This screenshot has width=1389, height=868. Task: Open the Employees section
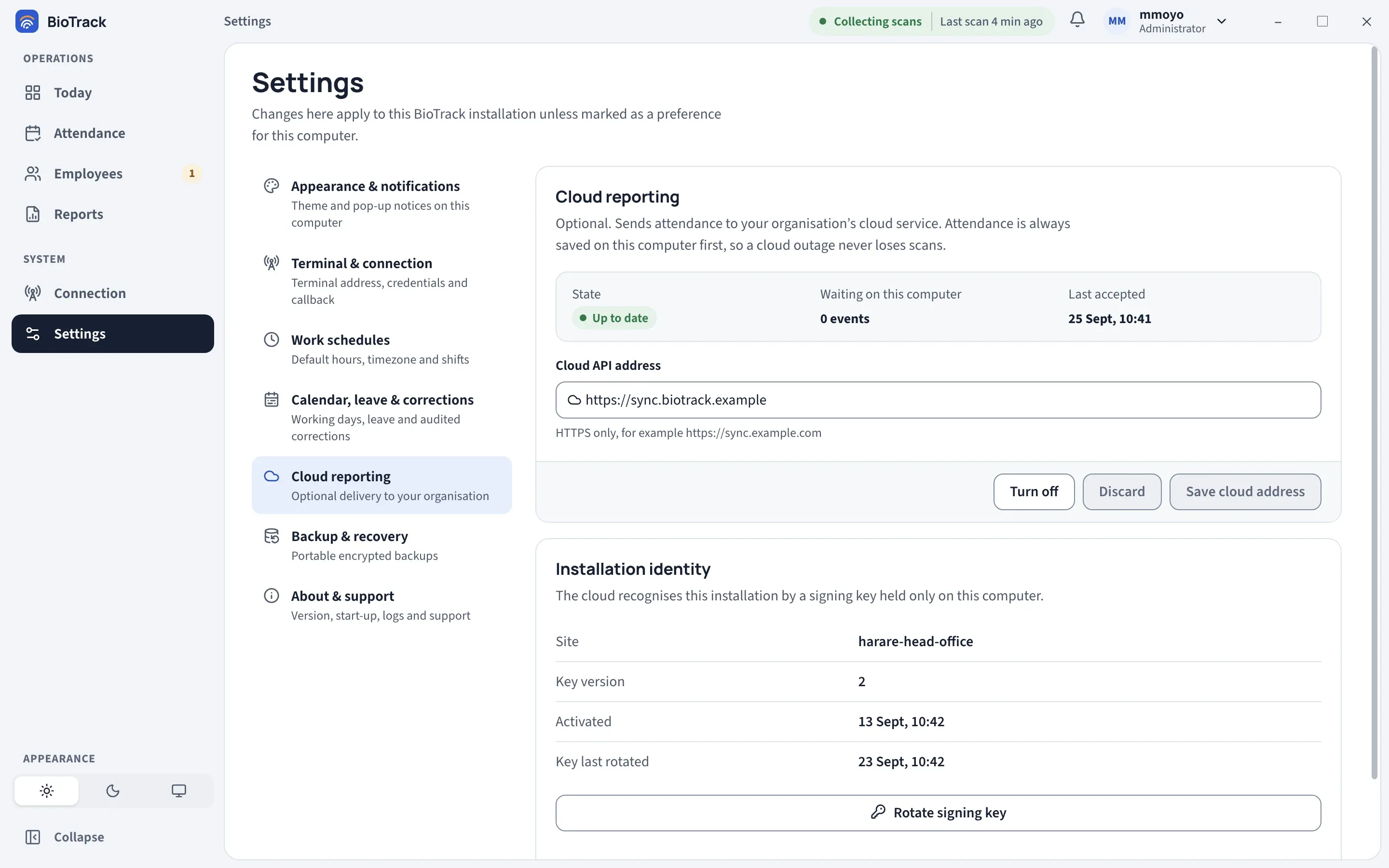(112, 174)
